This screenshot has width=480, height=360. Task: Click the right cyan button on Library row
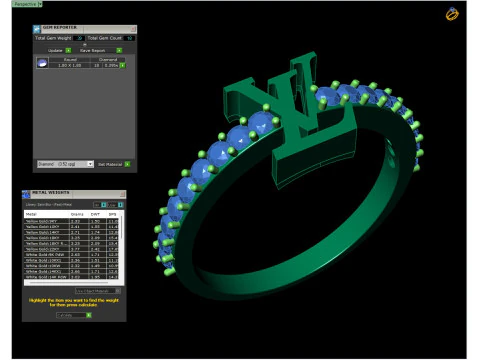[x=120, y=205]
